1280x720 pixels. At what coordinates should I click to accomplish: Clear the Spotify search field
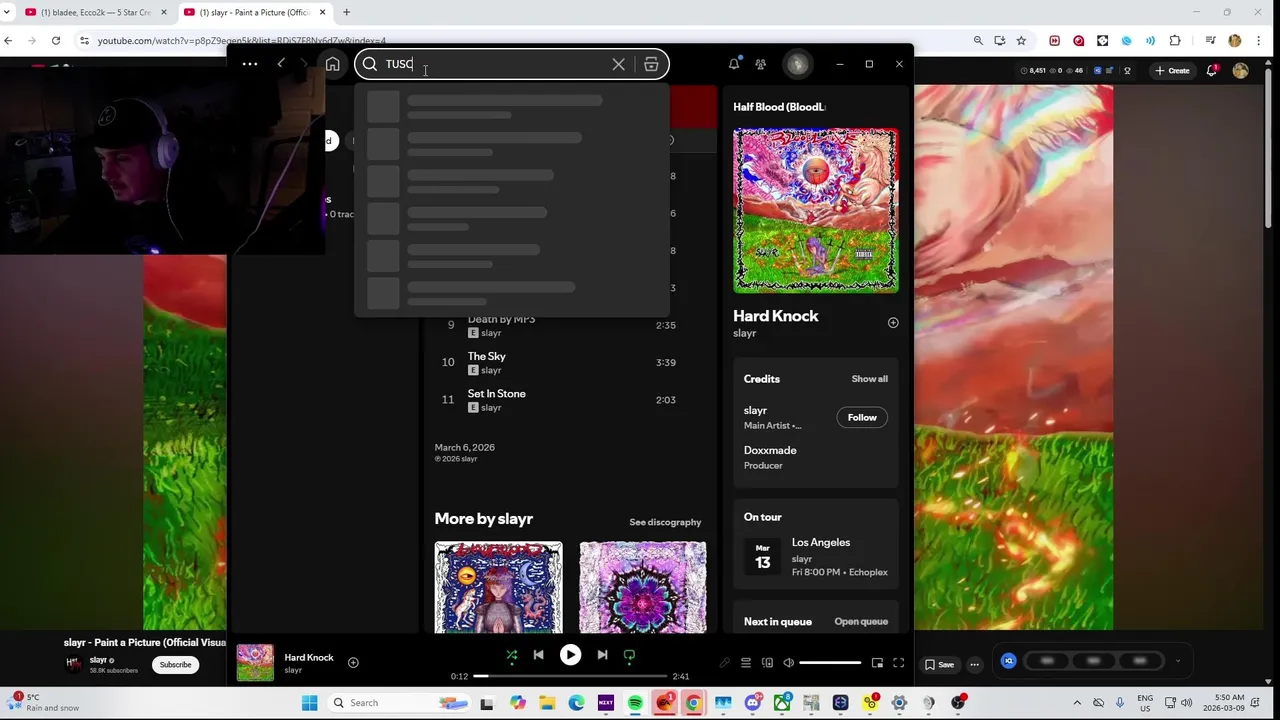[618, 64]
